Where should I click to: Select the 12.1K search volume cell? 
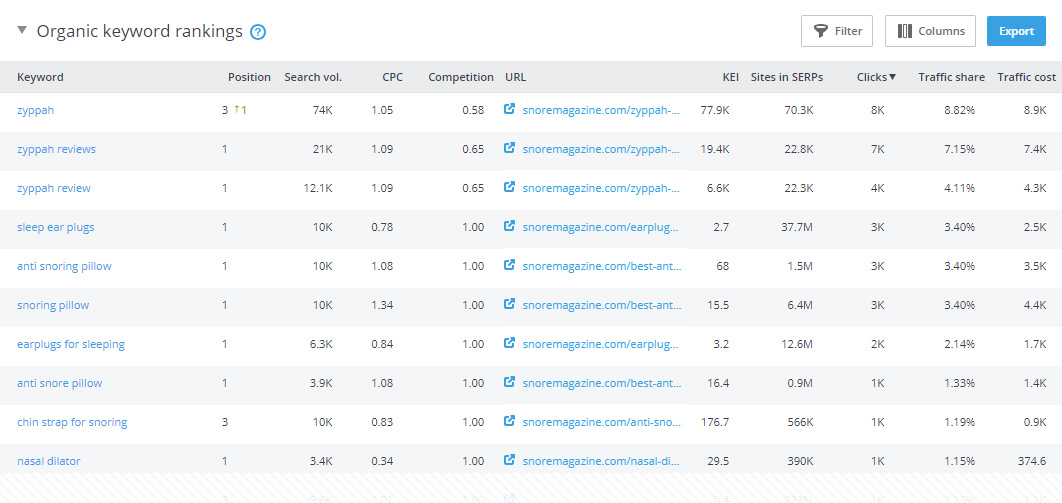click(x=318, y=188)
